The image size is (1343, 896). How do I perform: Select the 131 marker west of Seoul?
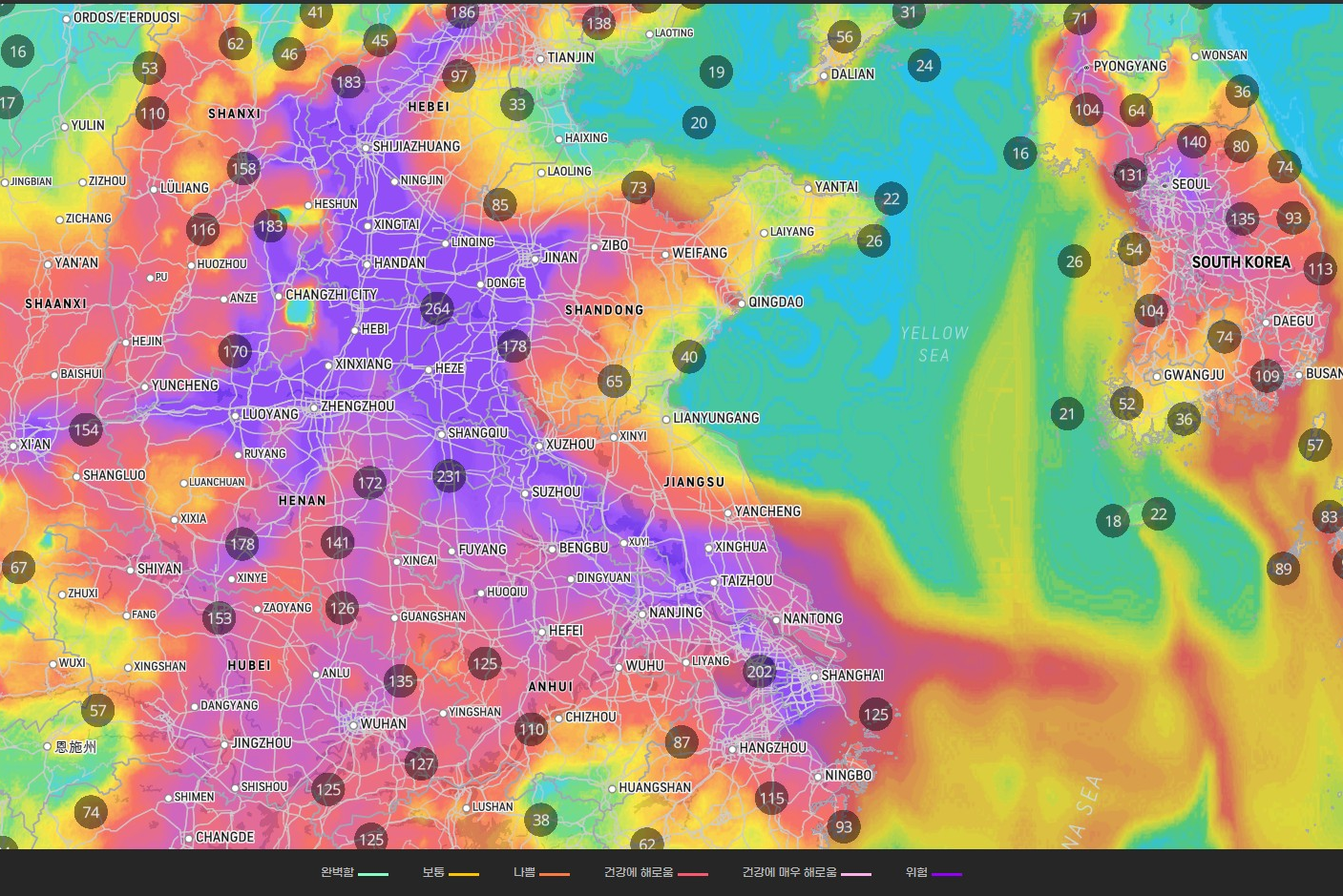click(1130, 175)
